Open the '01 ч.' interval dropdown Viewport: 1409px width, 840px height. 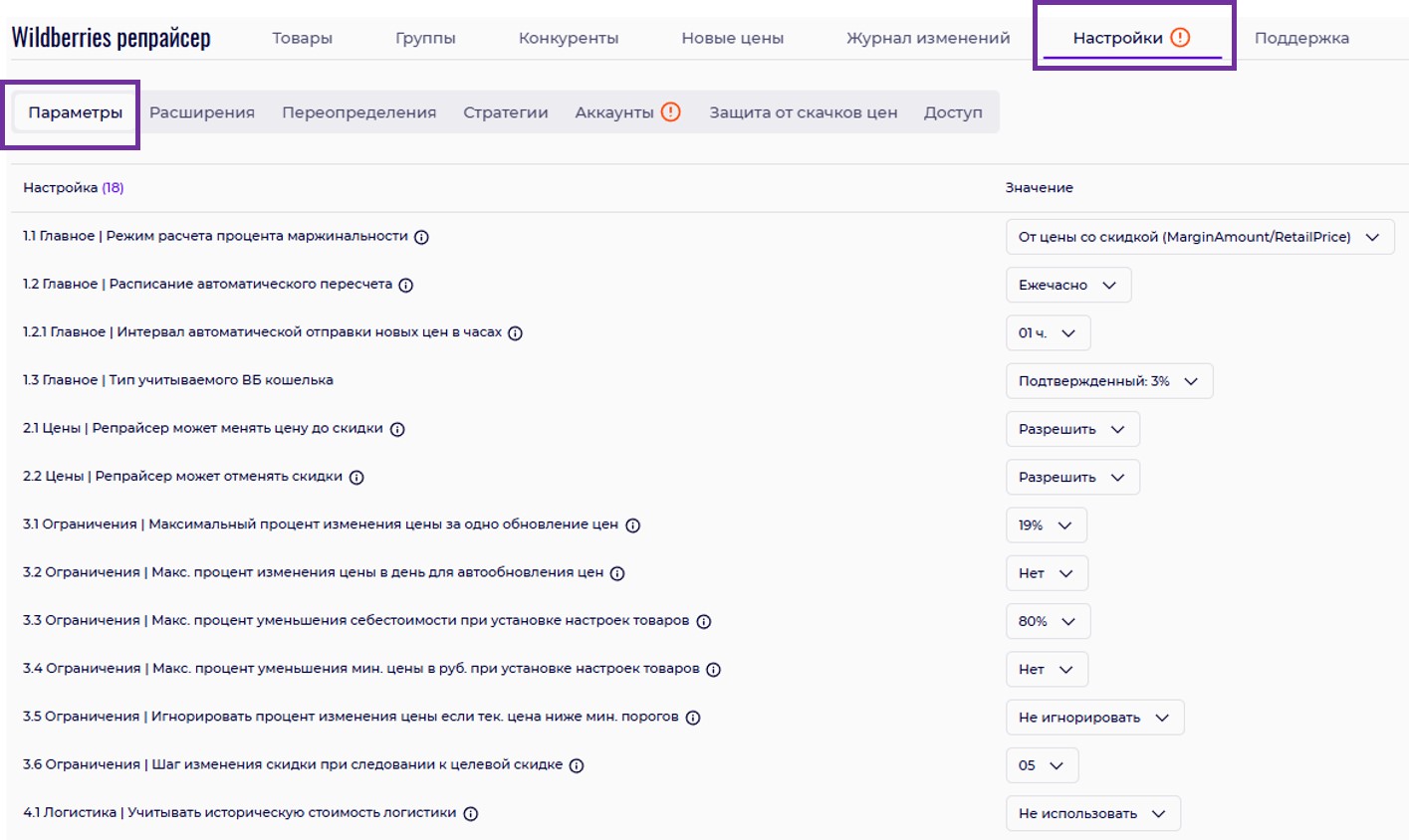tap(1048, 333)
